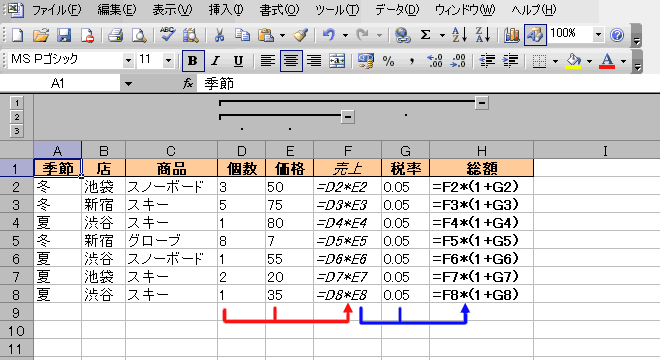Create a new workbook with New icon
Image resolution: width=660 pixels, height=360 pixels.
18,35
